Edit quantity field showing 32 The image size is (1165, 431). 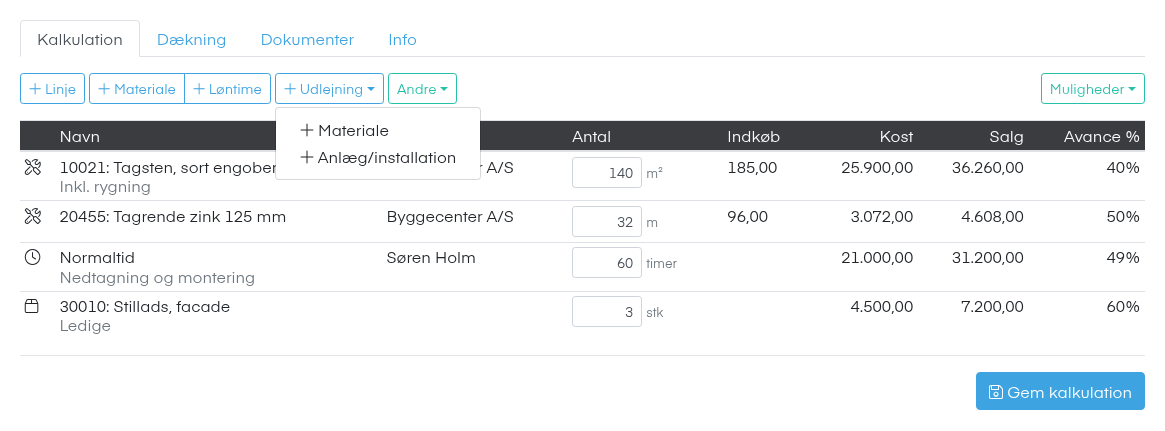pyautogui.click(x=606, y=221)
